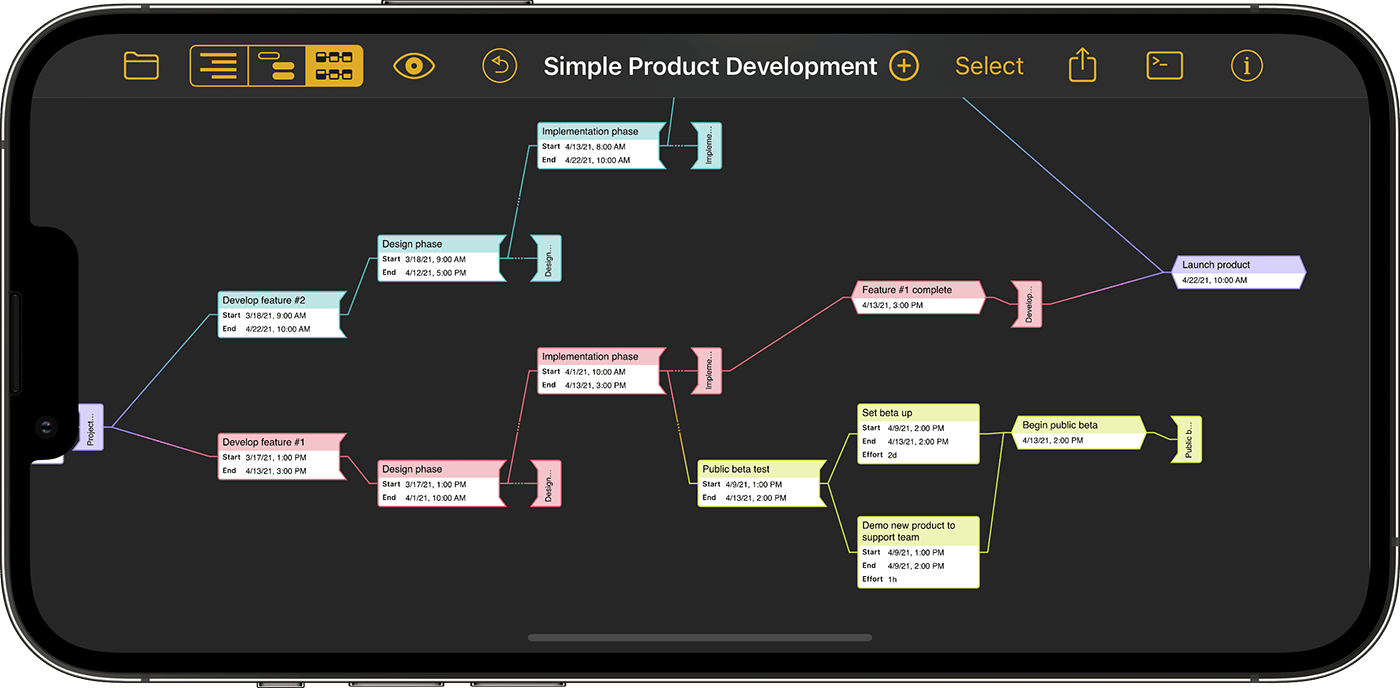
Task: Select Demo new product to support team
Action: click(x=918, y=552)
